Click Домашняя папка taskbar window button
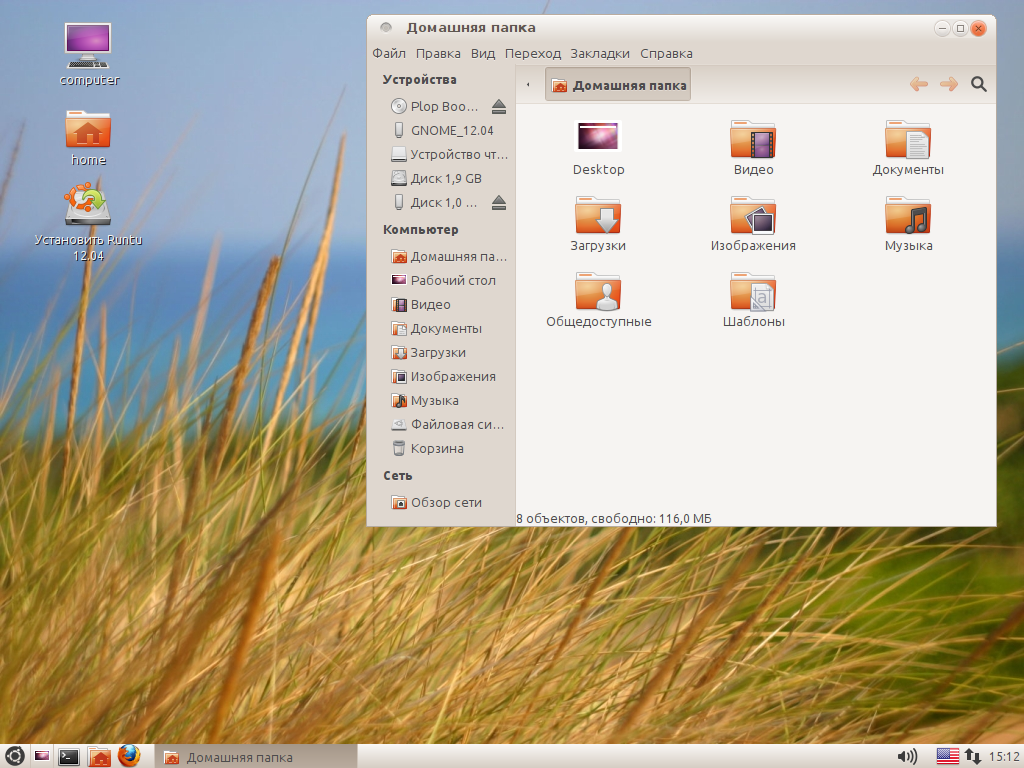The image size is (1024, 768). (x=256, y=757)
